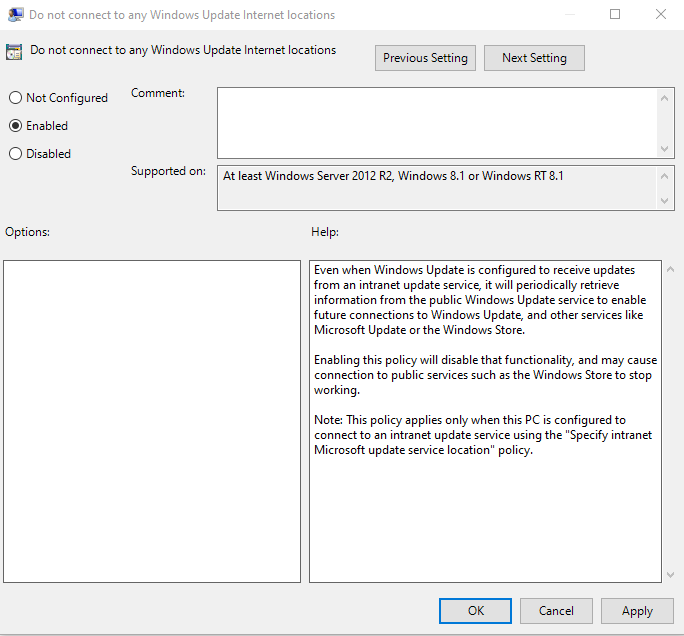Go to Next Setting
Image resolution: width=684 pixels, height=636 pixels.
[x=534, y=58]
